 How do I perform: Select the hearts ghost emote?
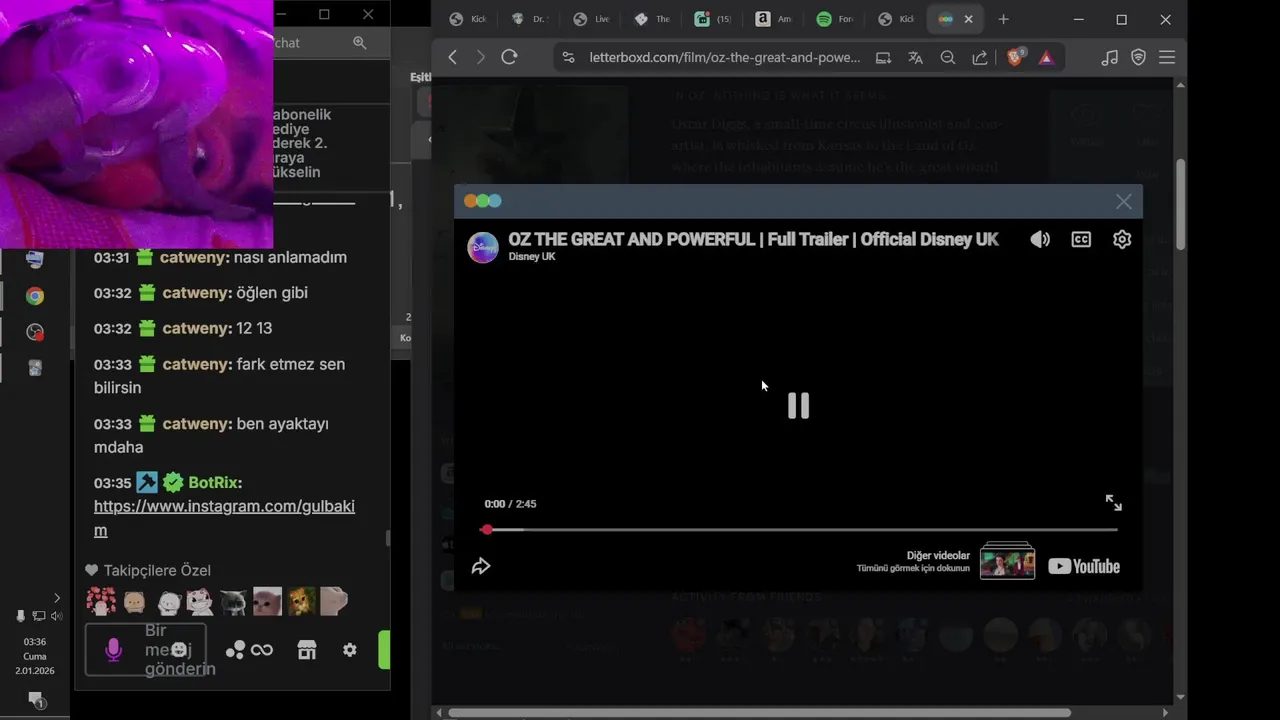pos(101,601)
